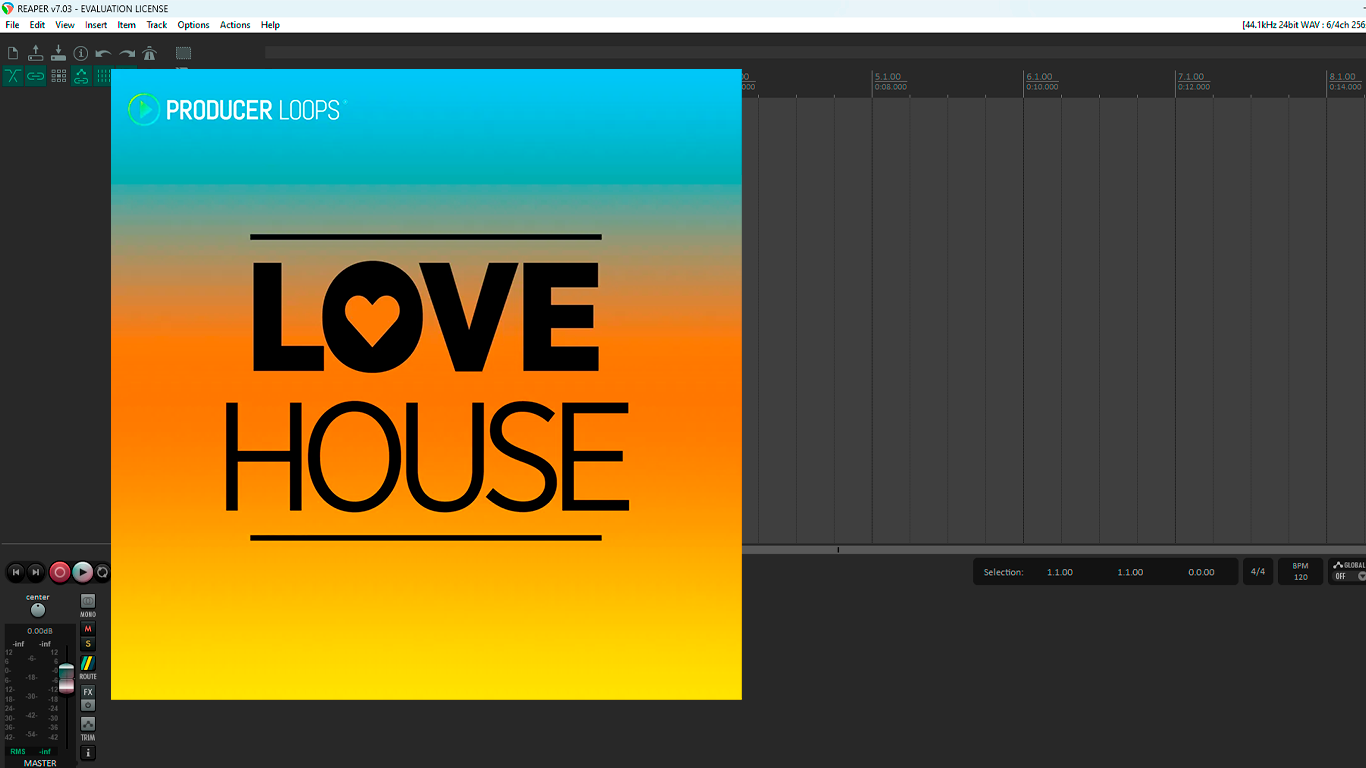Click the BPM 120 tempo field
The height and width of the screenshot is (768, 1366).
(x=1300, y=572)
